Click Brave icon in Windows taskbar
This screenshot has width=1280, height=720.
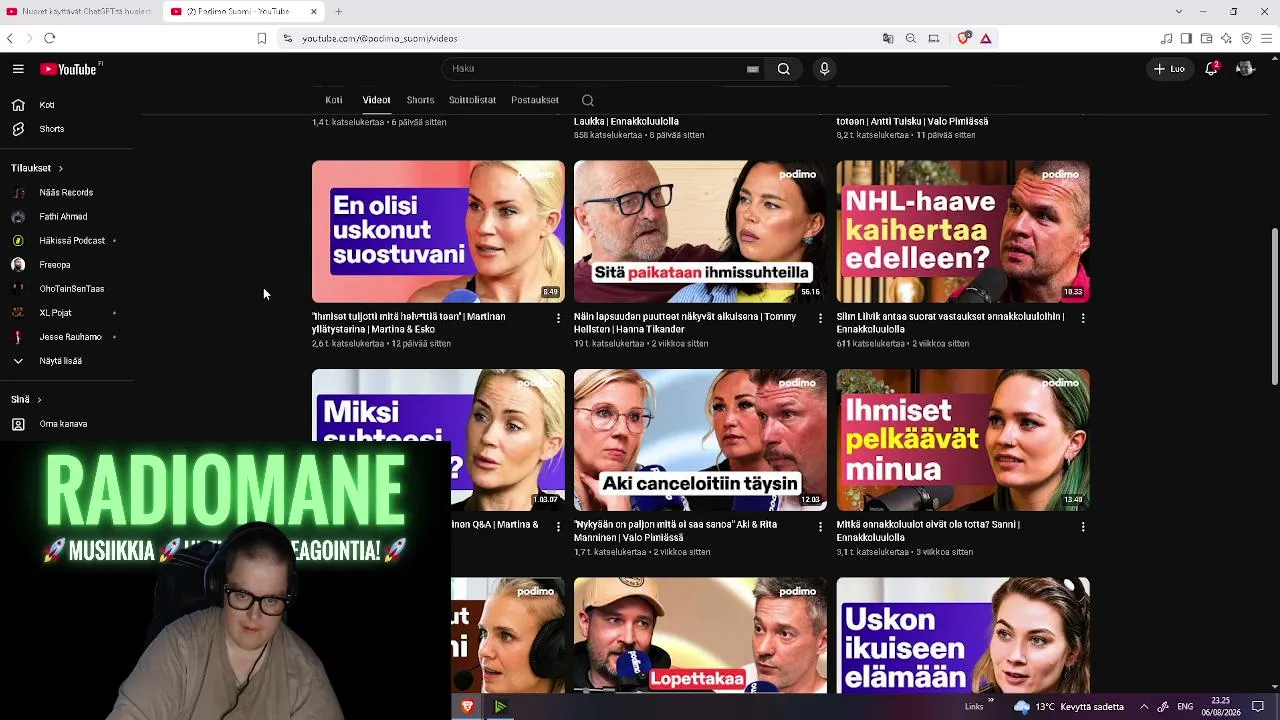click(x=467, y=707)
